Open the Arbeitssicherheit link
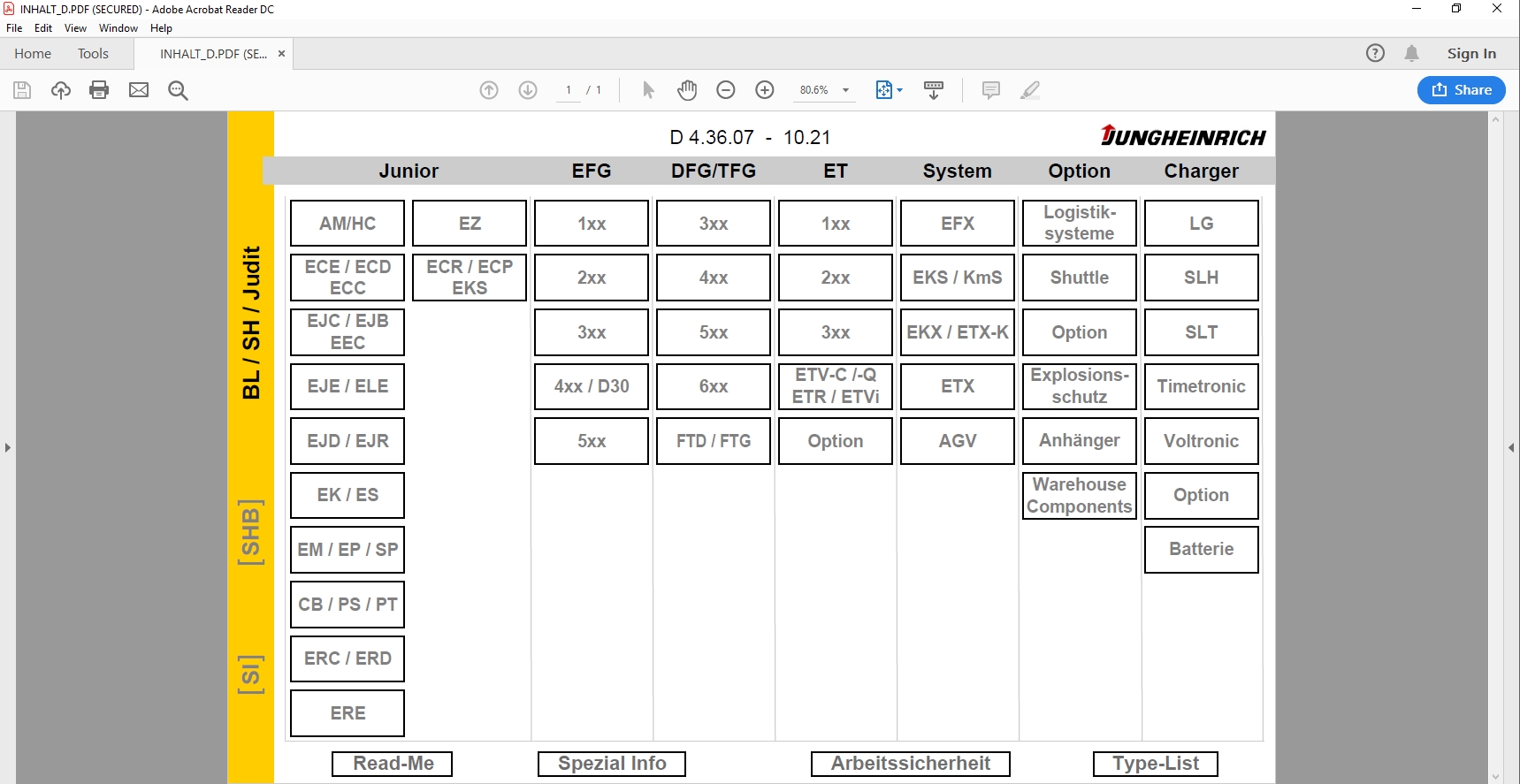 click(x=911, y=764)
